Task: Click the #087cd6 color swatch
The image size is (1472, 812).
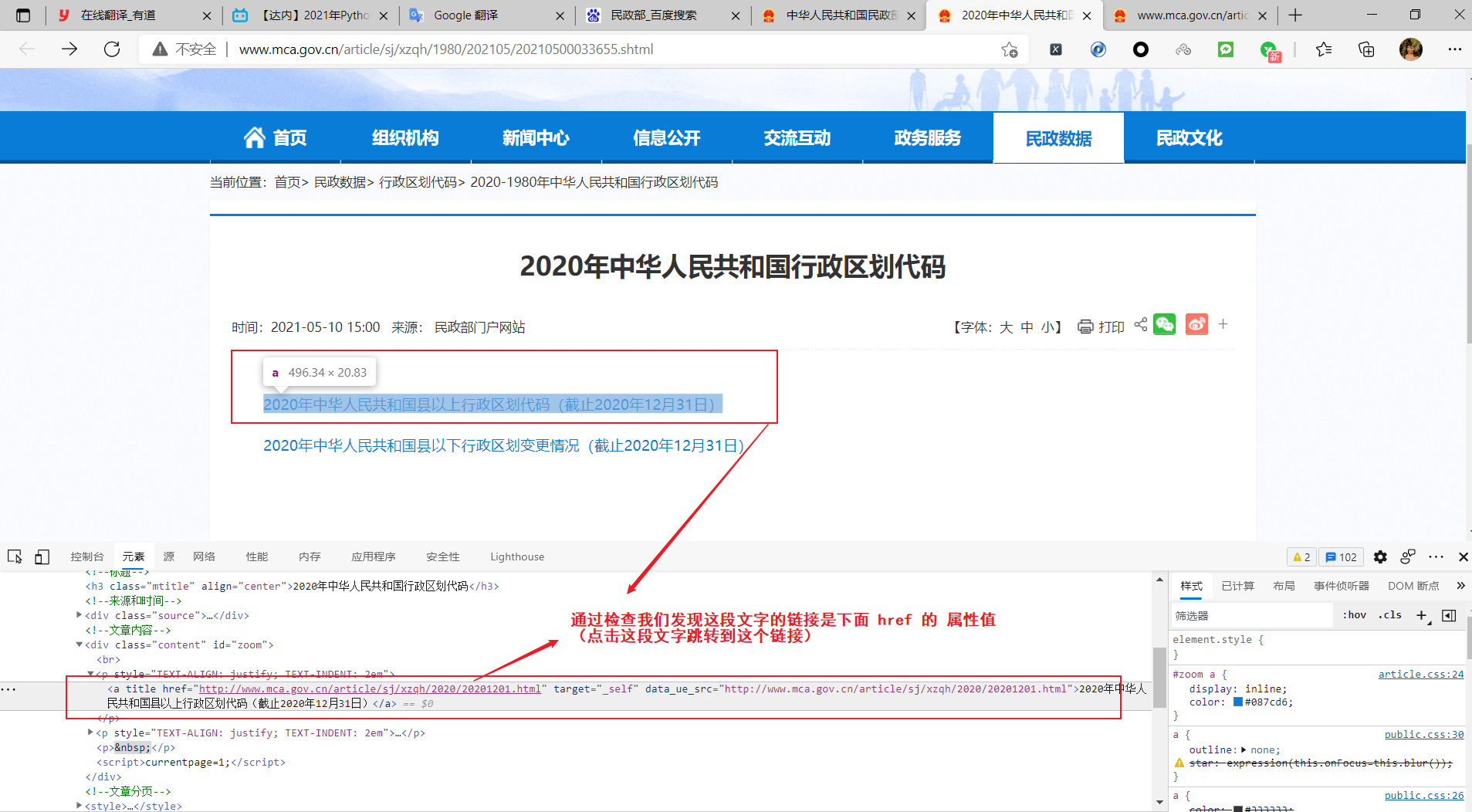Action: (x=1238, y=702)
